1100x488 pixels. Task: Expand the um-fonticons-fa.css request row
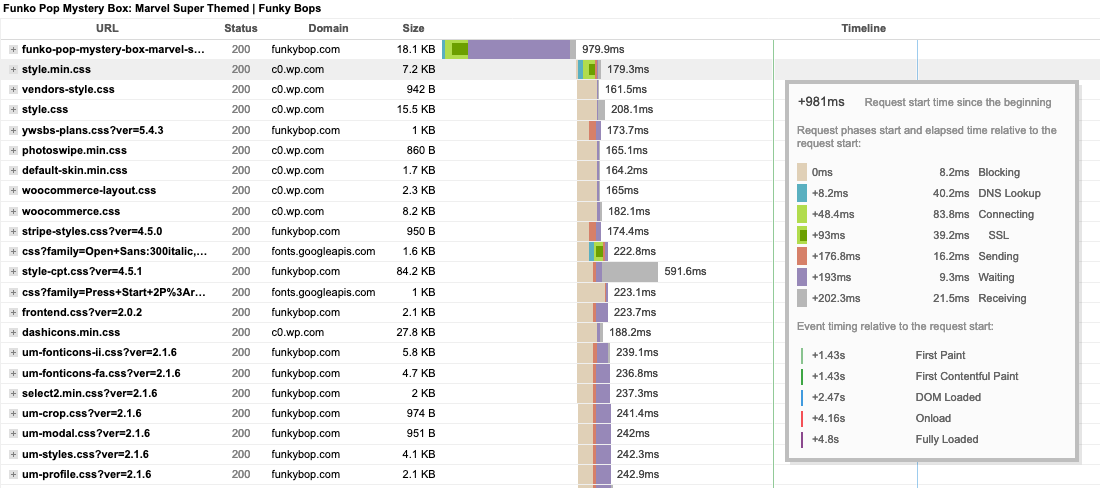point(13,373)
